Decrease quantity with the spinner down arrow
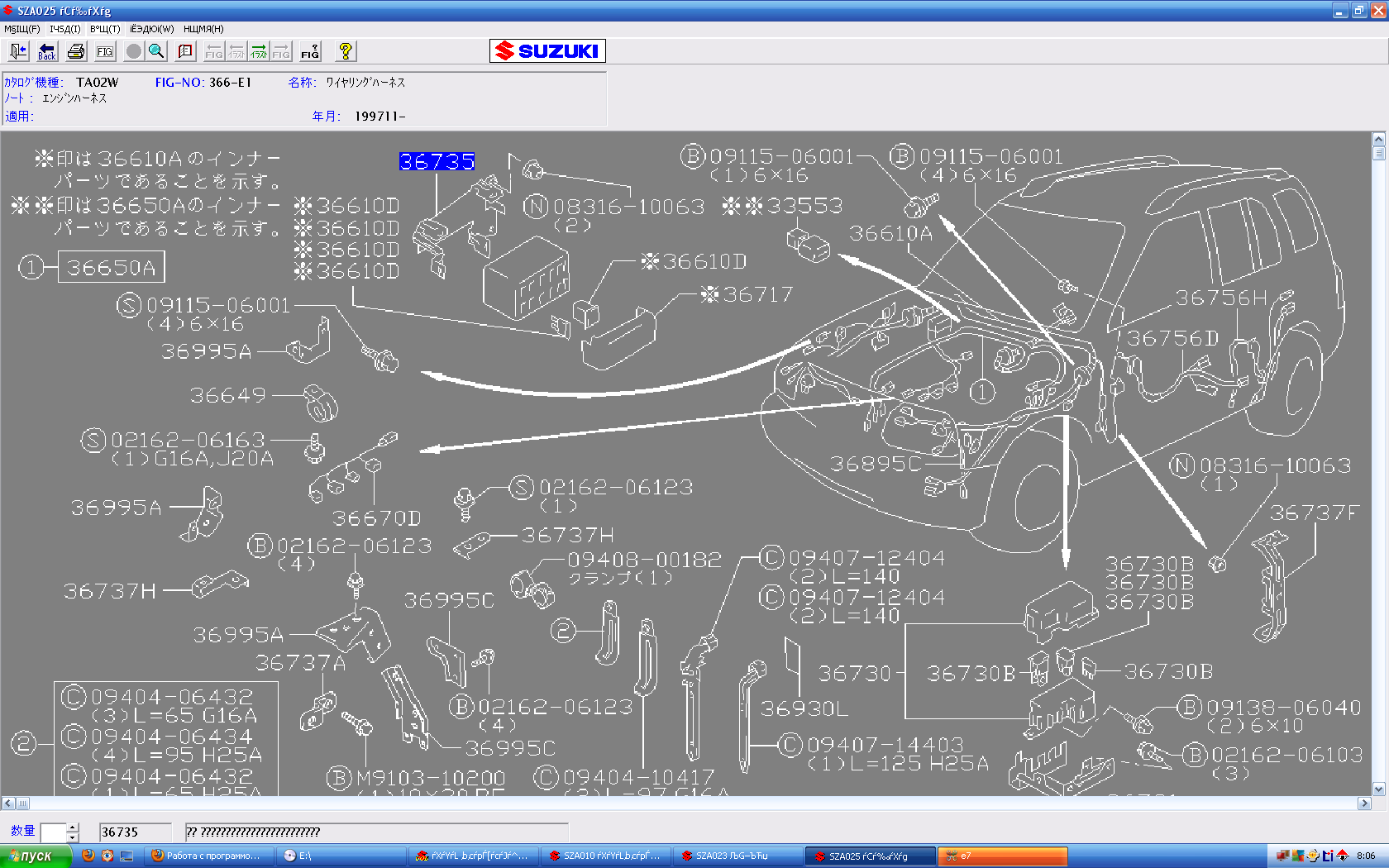The width and height of the screenshot is (1389, 868). [x=73, y=837]
